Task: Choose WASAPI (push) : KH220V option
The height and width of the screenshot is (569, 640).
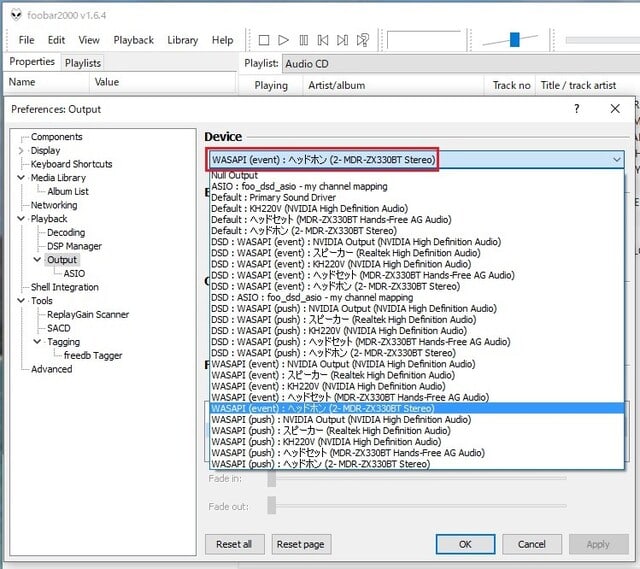Action: (x=416, y=442)
